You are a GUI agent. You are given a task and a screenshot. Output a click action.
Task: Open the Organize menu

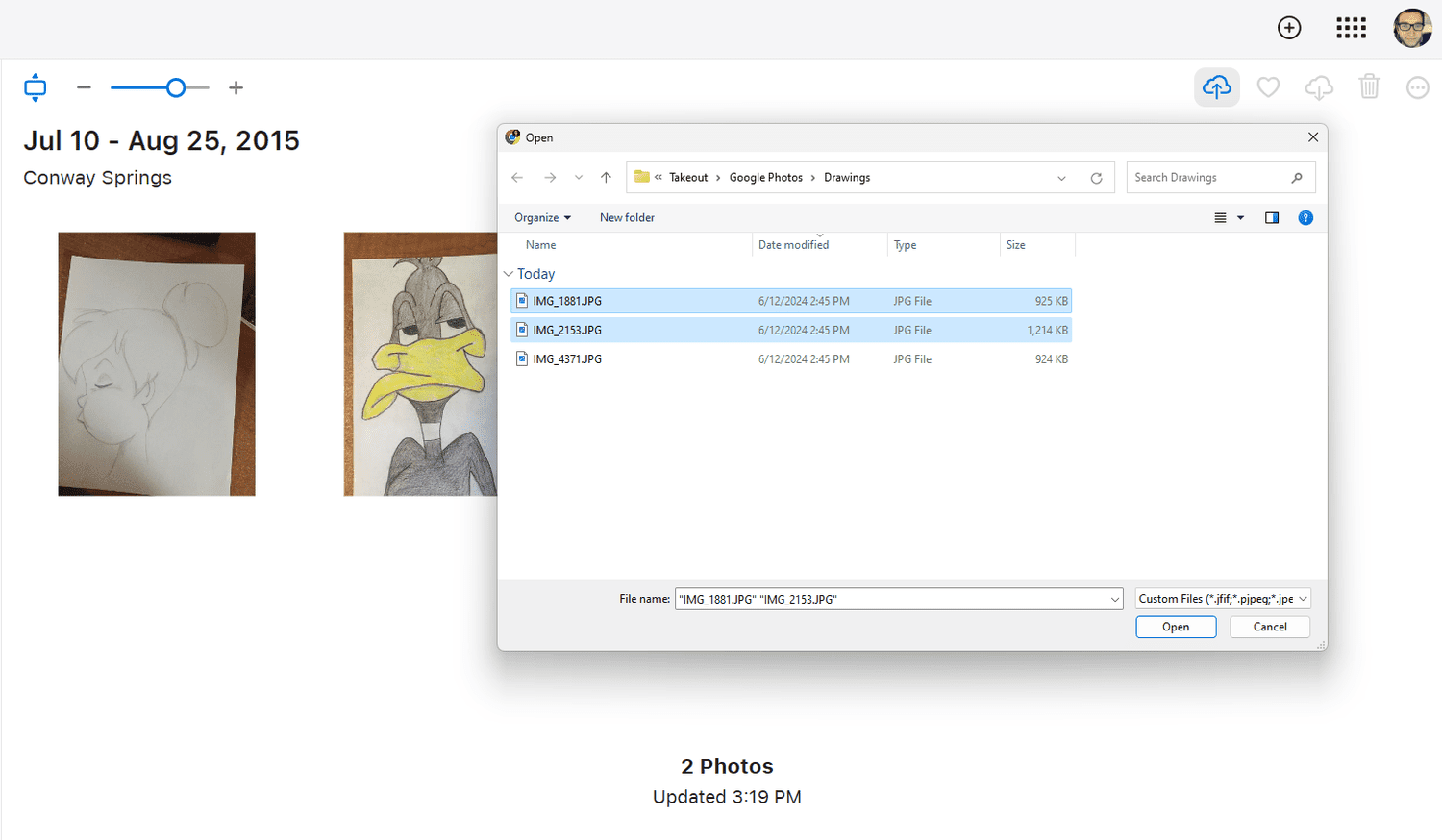pos(542,218)
